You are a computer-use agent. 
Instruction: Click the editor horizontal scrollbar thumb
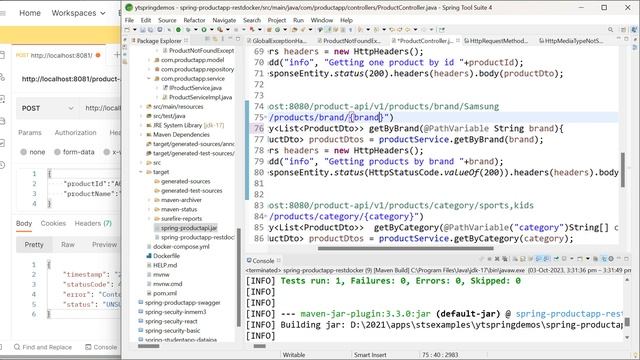pyautogui.click(x=405, y=248)
